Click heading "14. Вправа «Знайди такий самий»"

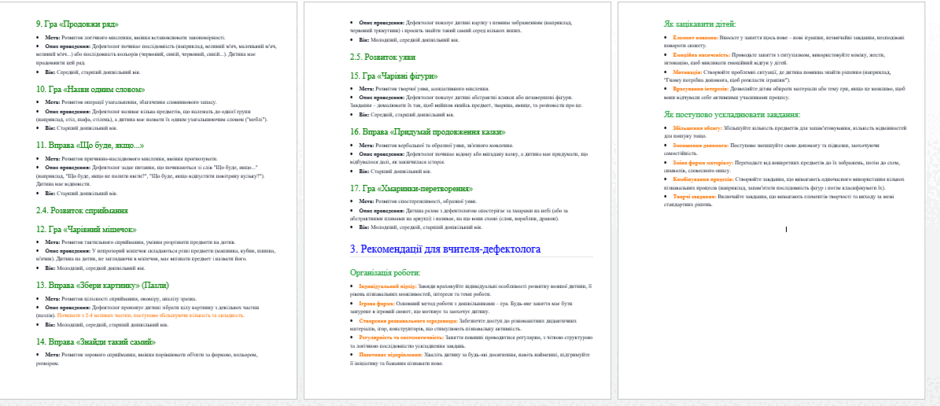coord(95,342)
